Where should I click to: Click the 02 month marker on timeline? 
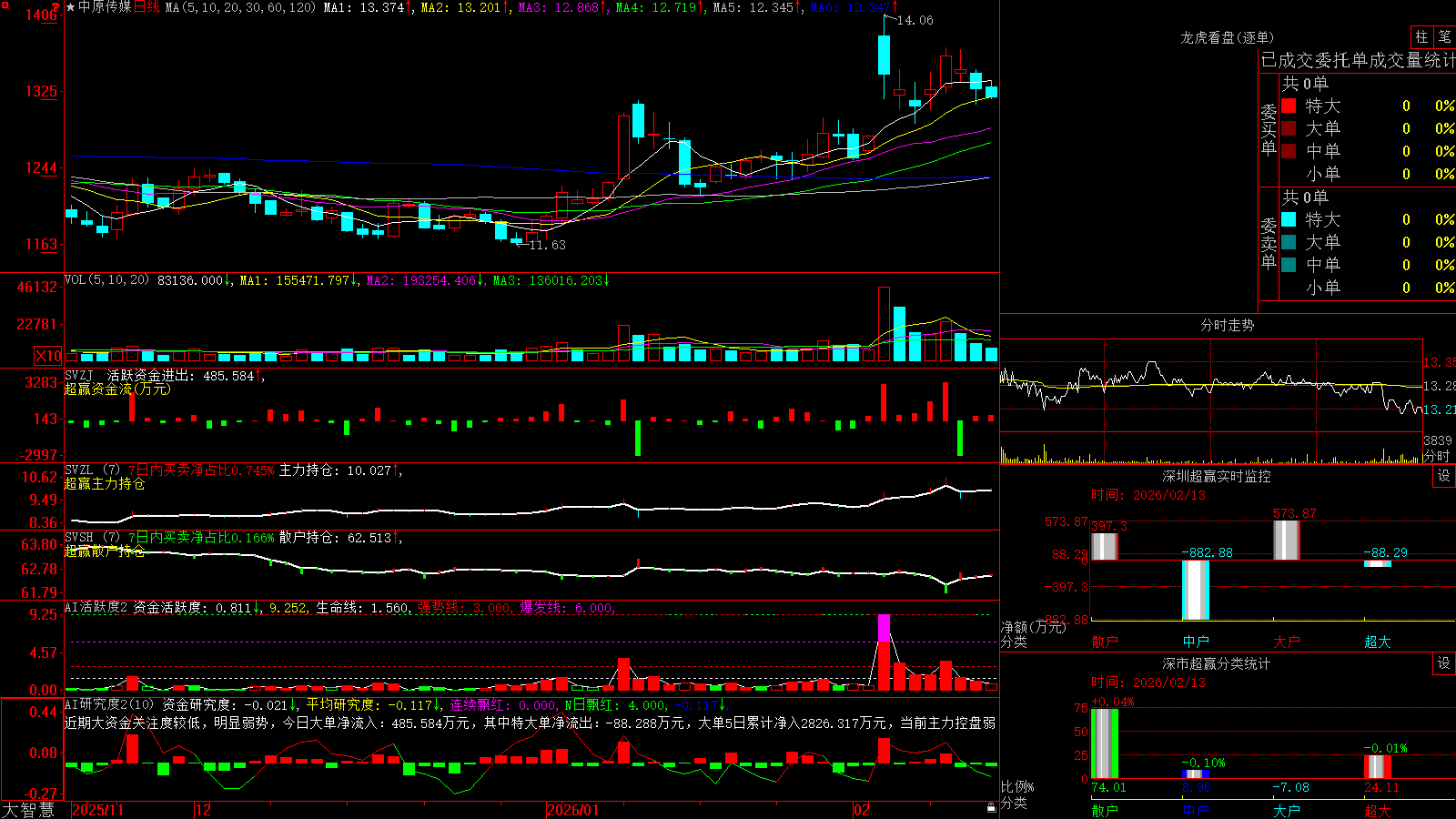point(862,810)
